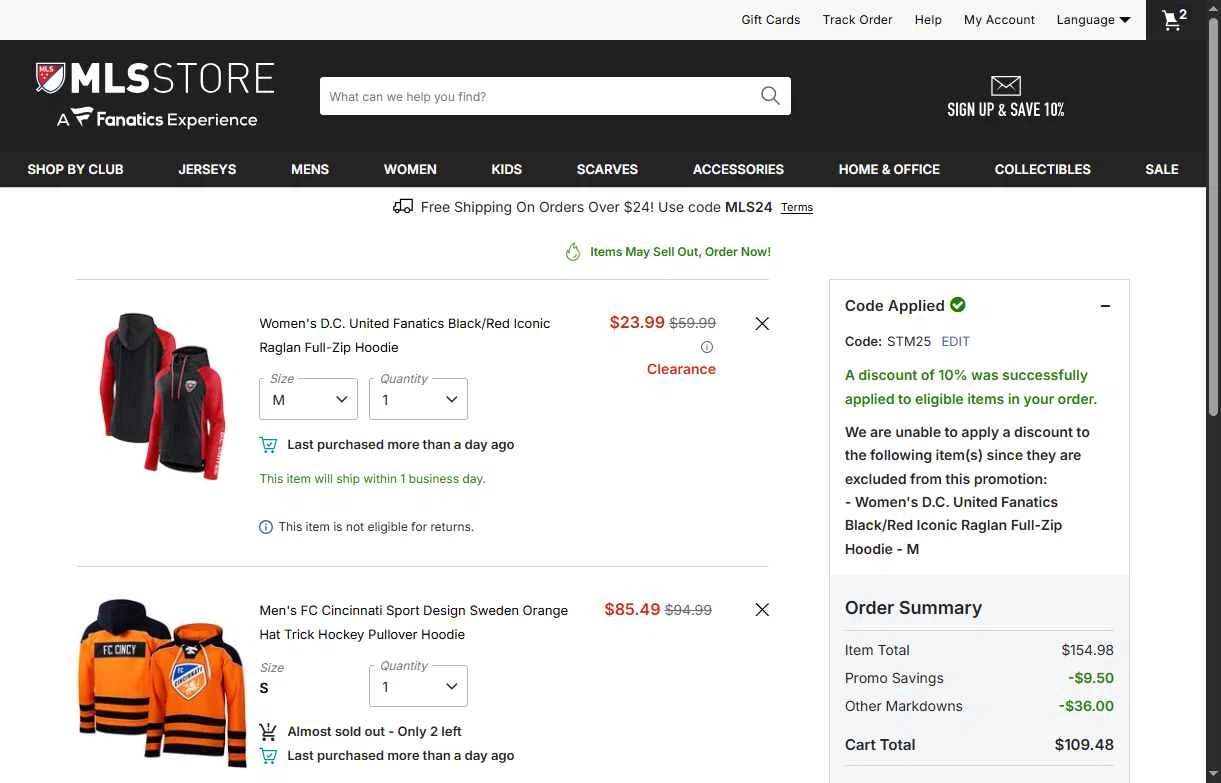
Task: Open the Kids menu
Action: point(507,169)
